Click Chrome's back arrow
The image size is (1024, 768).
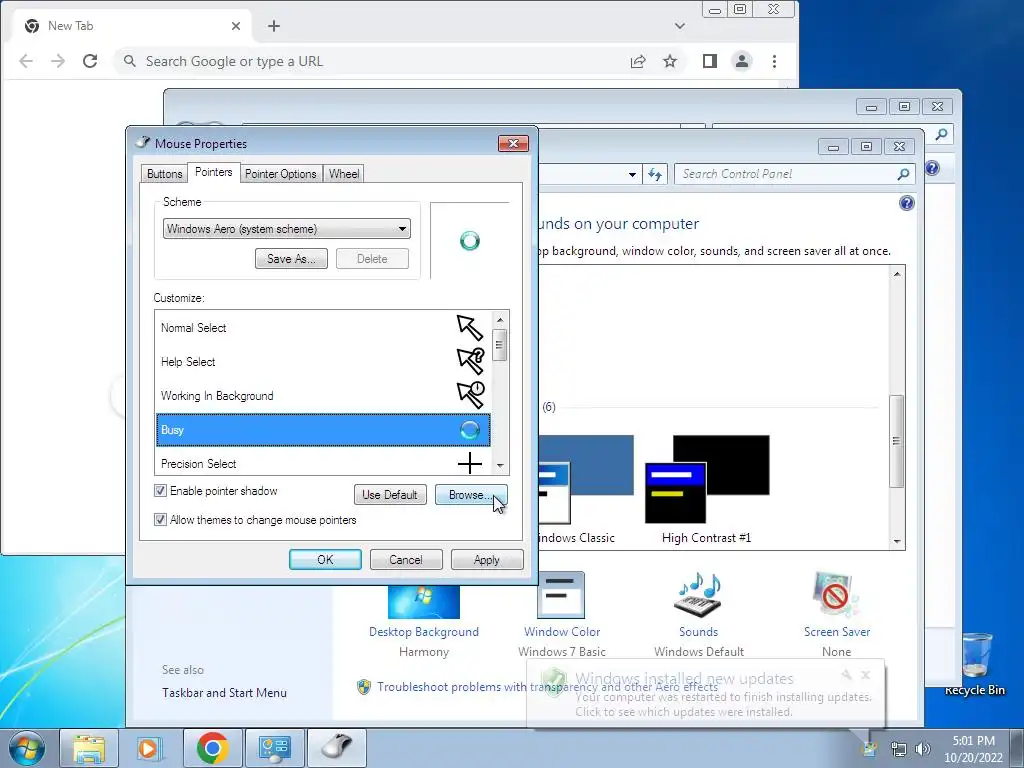(26, 61)
